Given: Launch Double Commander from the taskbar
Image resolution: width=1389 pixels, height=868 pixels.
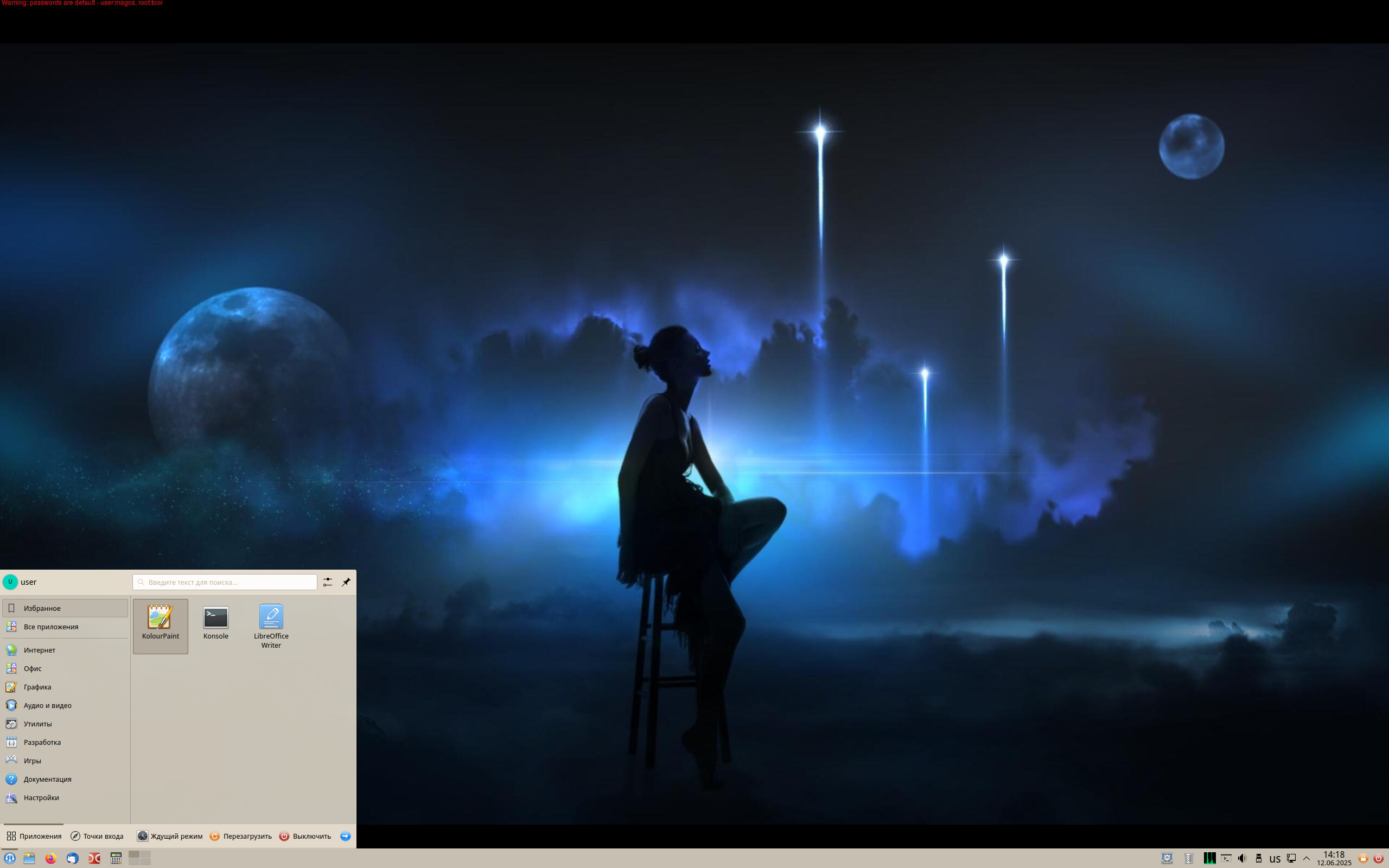Looking at the screenshot, I should [x=94, y=858].
